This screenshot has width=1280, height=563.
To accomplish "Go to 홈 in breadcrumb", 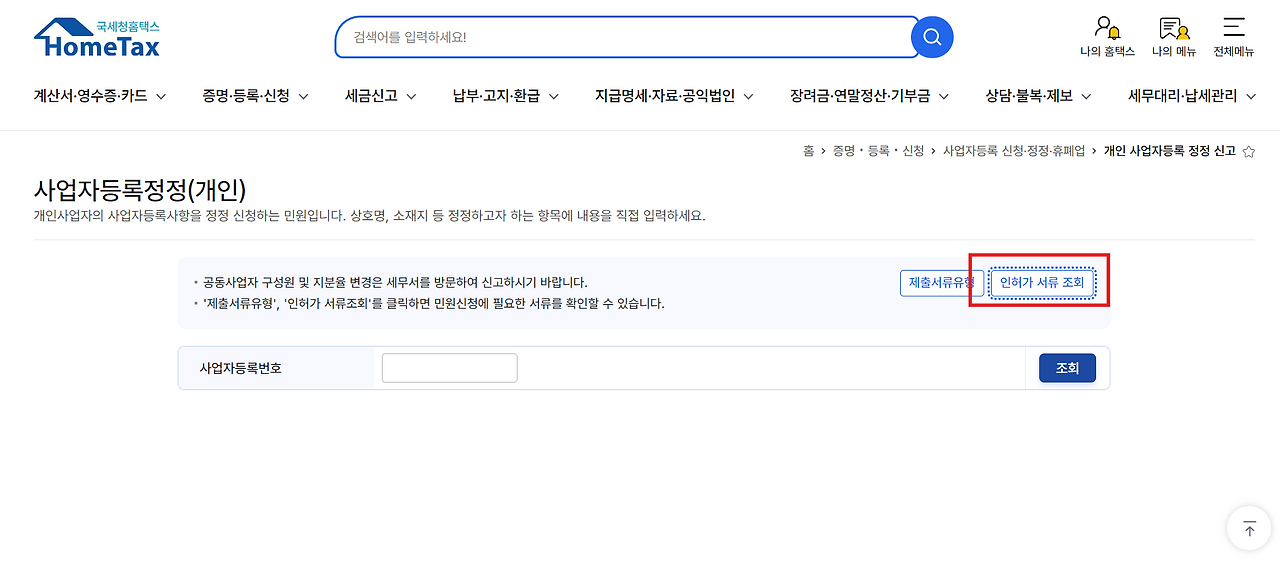I will (808, 151).
